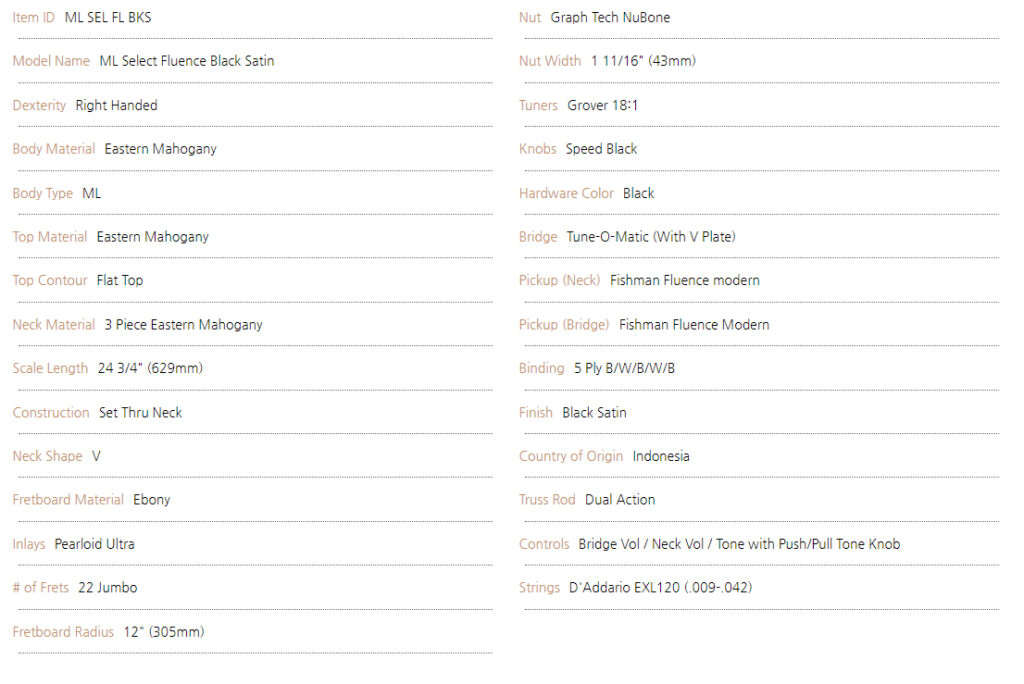Select the Set Thru Neck construction text
The image size is (1024, 684).
click(x=140, y=413)
